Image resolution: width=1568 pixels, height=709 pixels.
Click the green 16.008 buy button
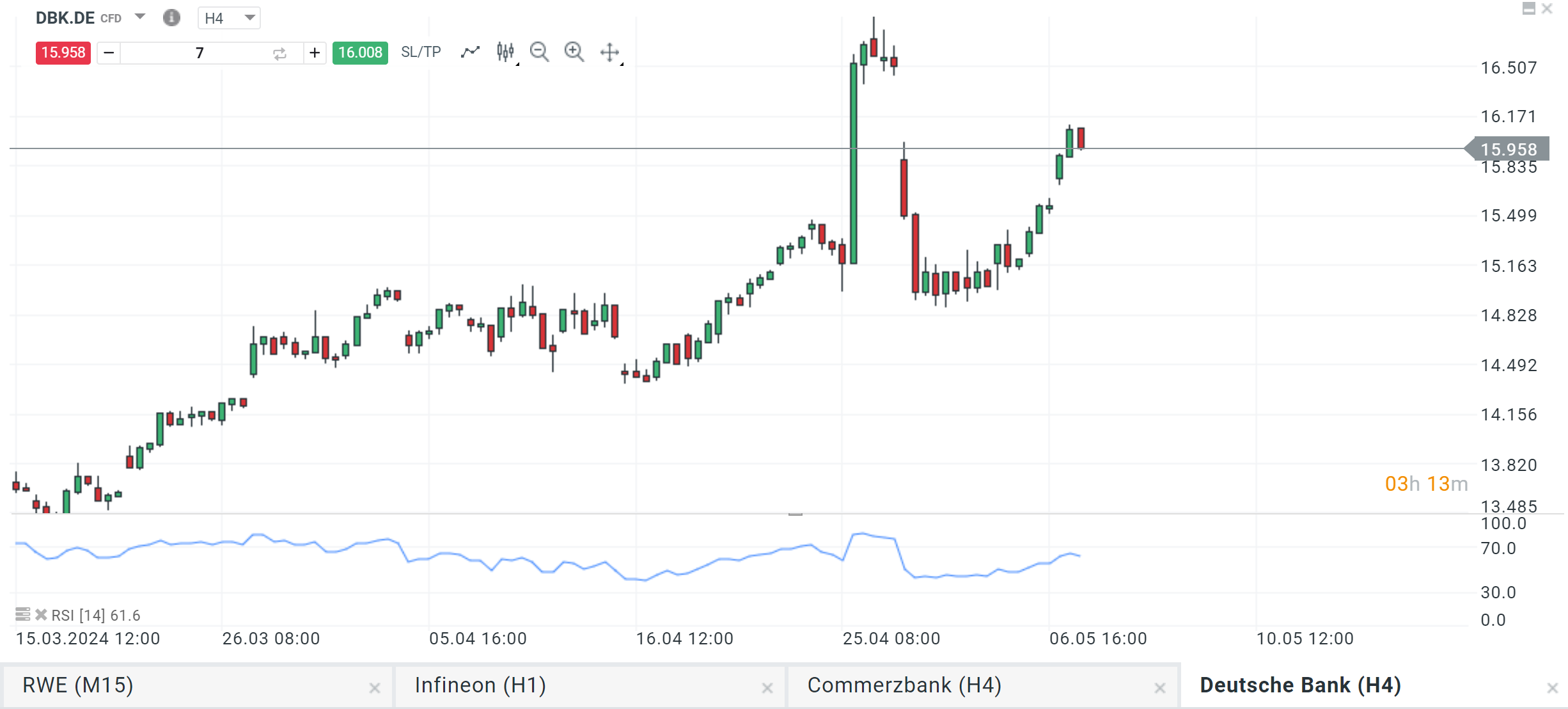point(360,53)
